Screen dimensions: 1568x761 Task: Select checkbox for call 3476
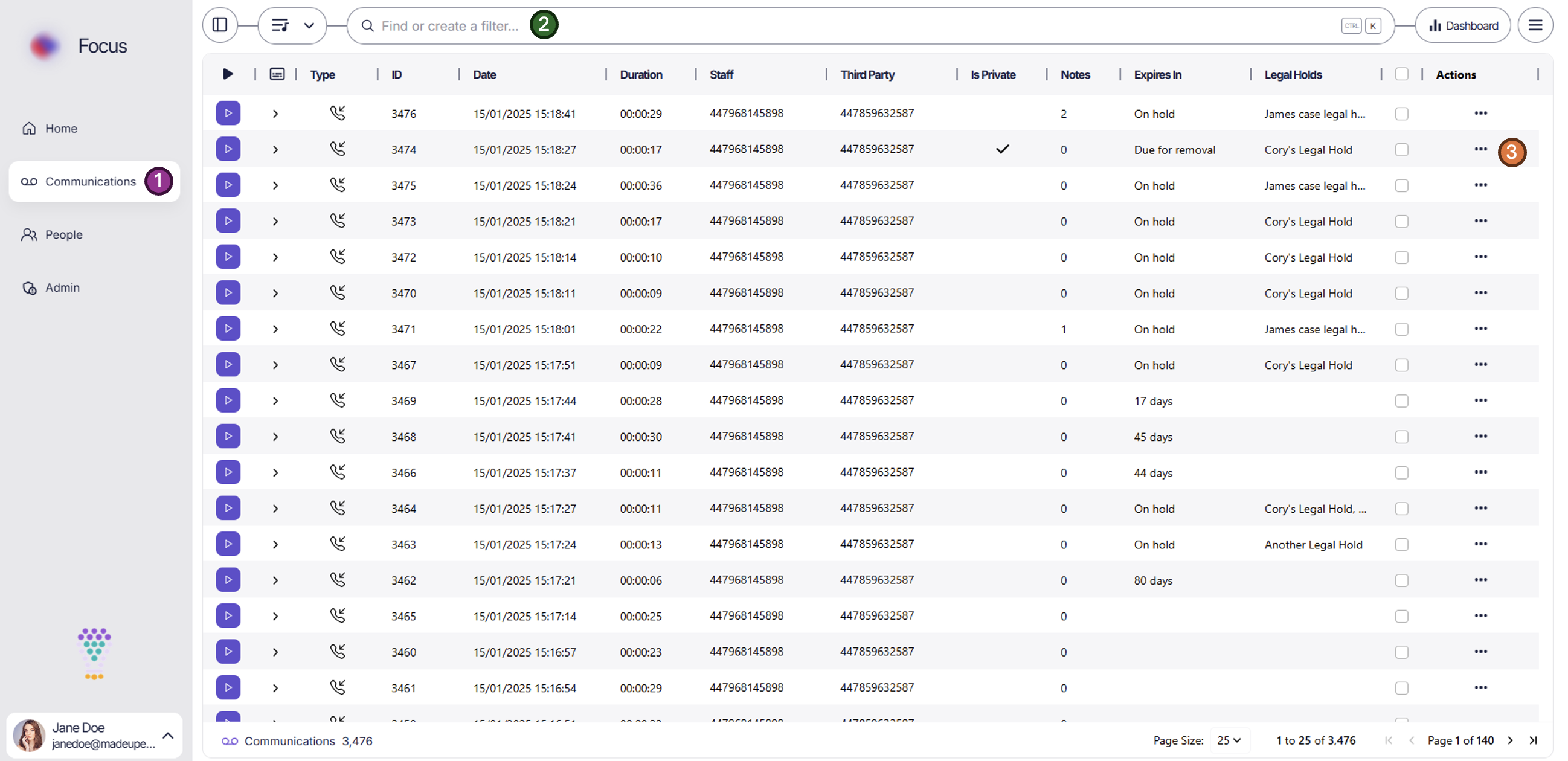coord(1401,114)
